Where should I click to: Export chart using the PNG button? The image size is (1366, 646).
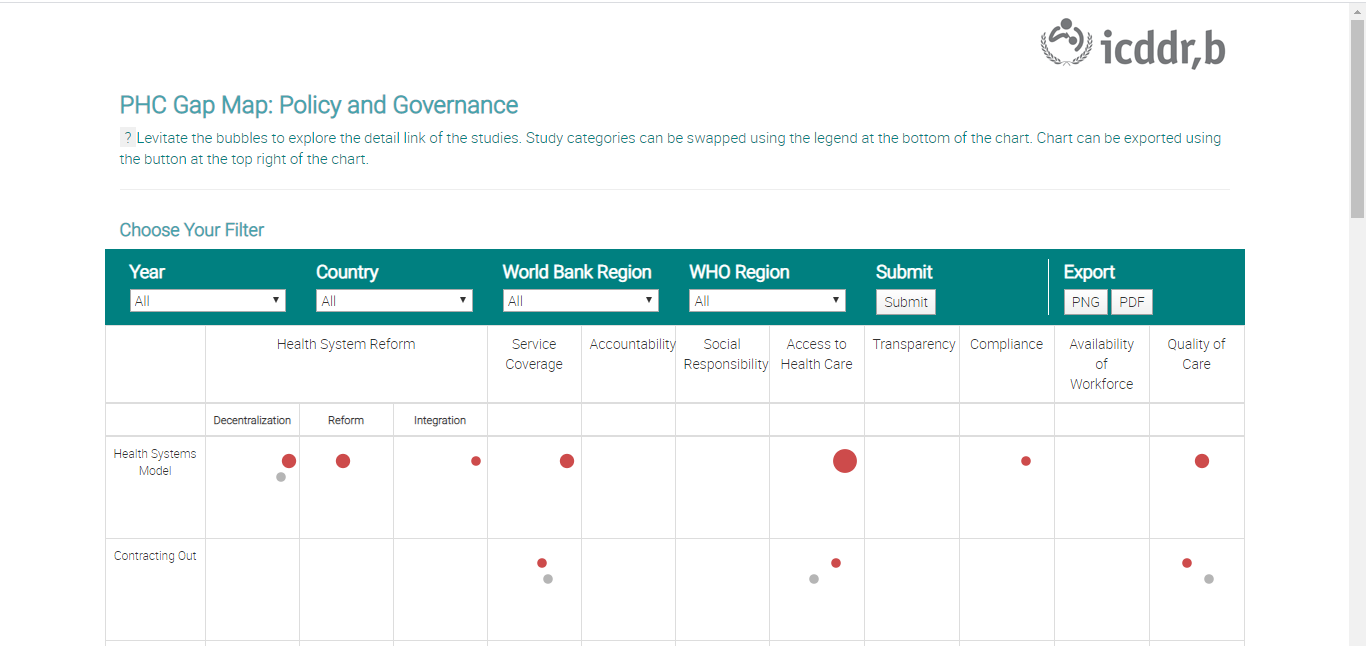pos(1085,302)
